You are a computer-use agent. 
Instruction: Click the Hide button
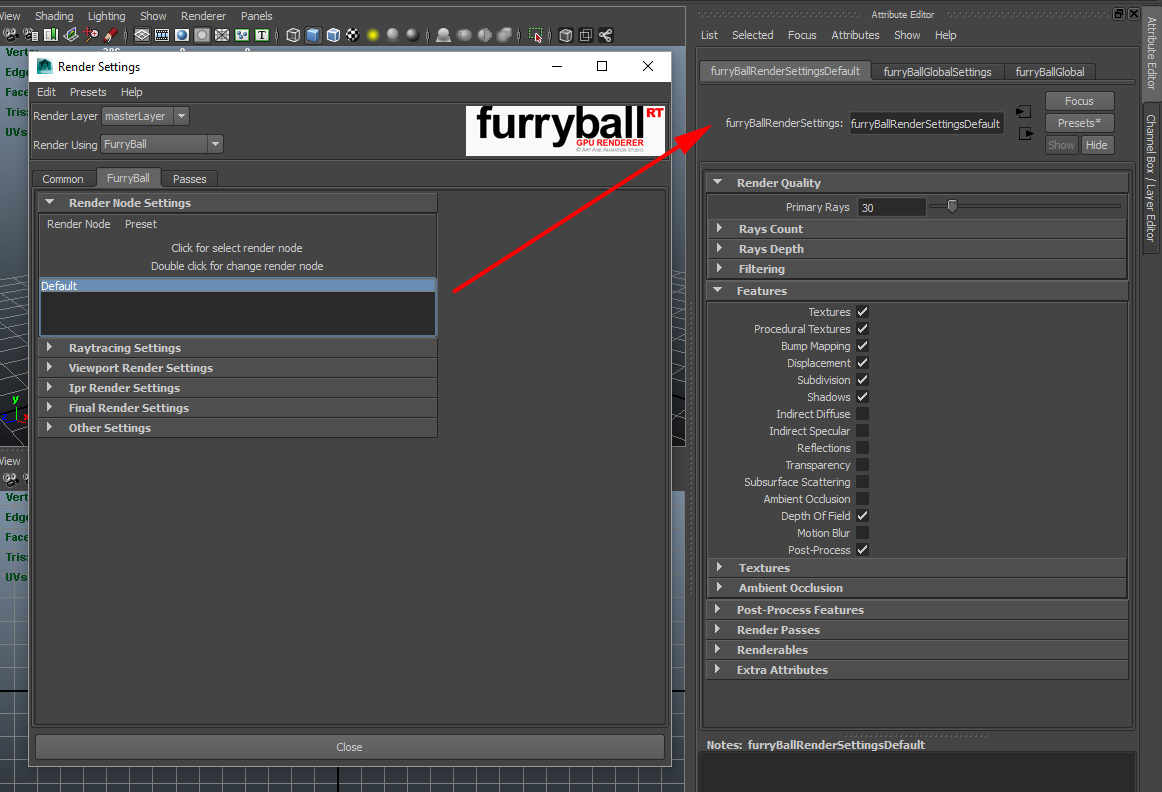coord(1097,145)
